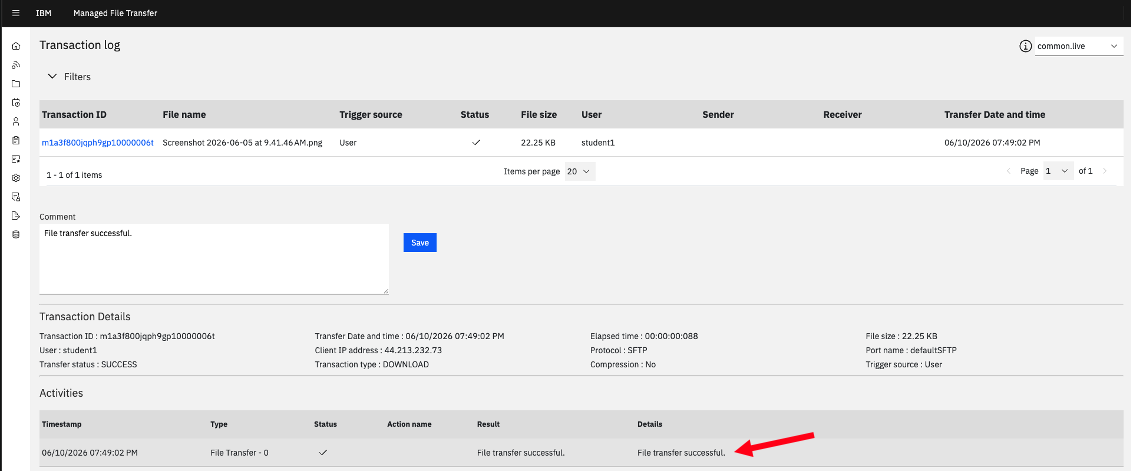1131x471 pixels.
Task: Open the user icon in sidebar
Action: 16,121
